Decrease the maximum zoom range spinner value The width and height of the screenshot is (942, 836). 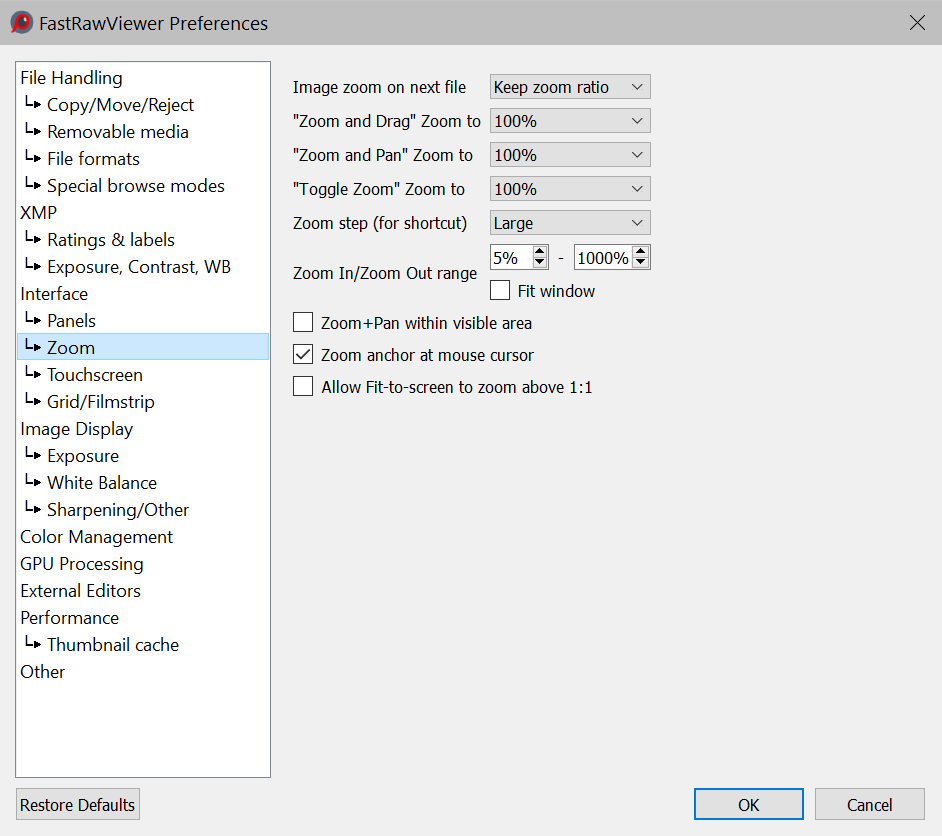(x=641, y=264)
